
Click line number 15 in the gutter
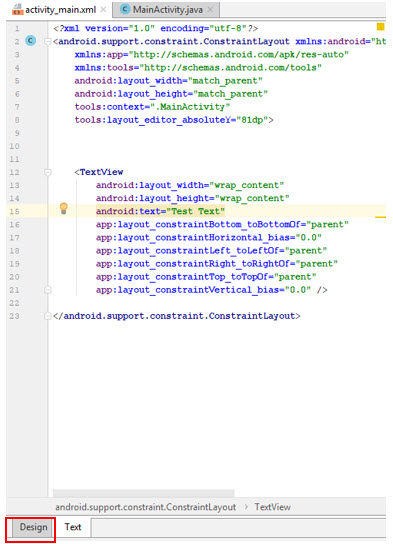pos(14,211)
